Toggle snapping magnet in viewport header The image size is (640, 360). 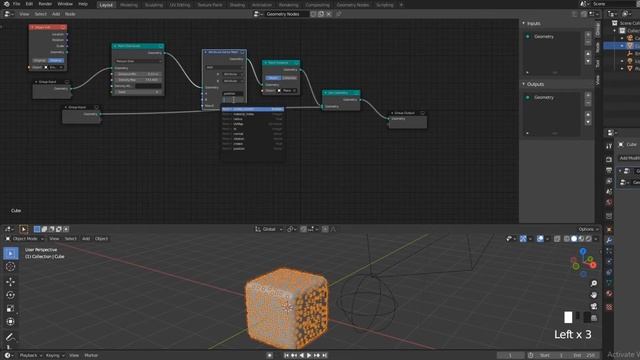(x=303, y=229)
